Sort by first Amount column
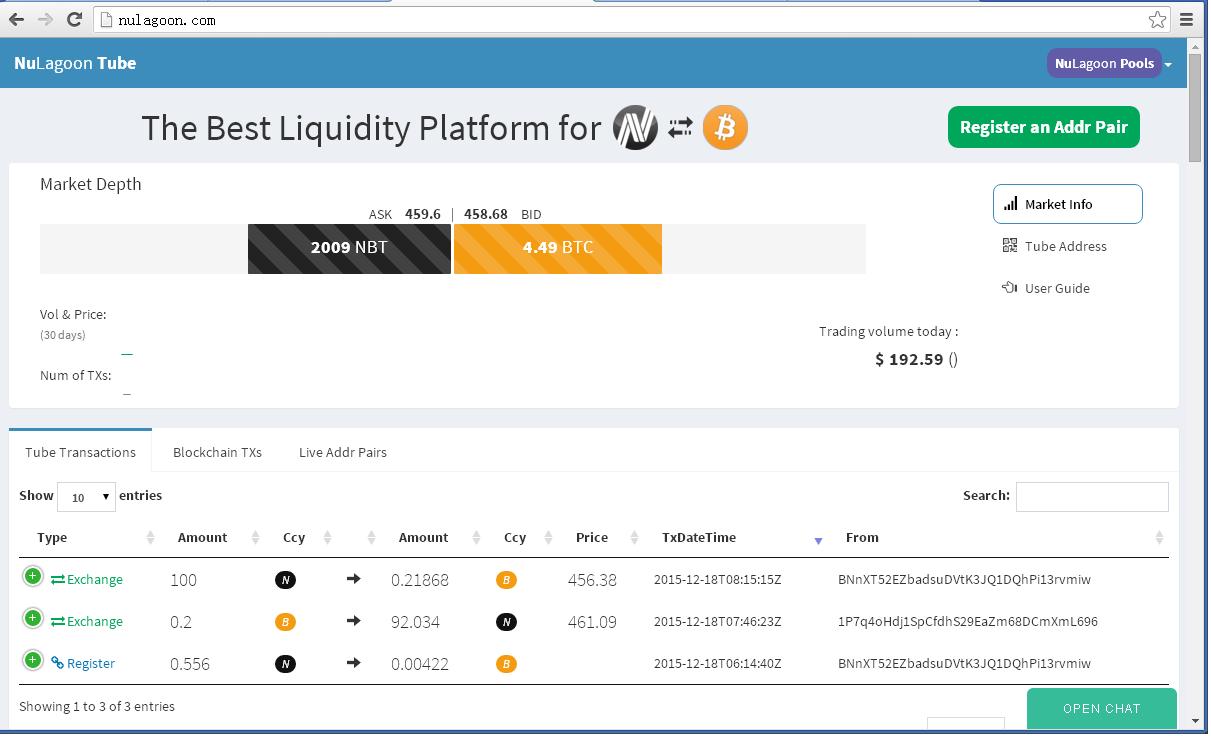The width and height of the screenshot is (1211, 736). pos(213,538)
